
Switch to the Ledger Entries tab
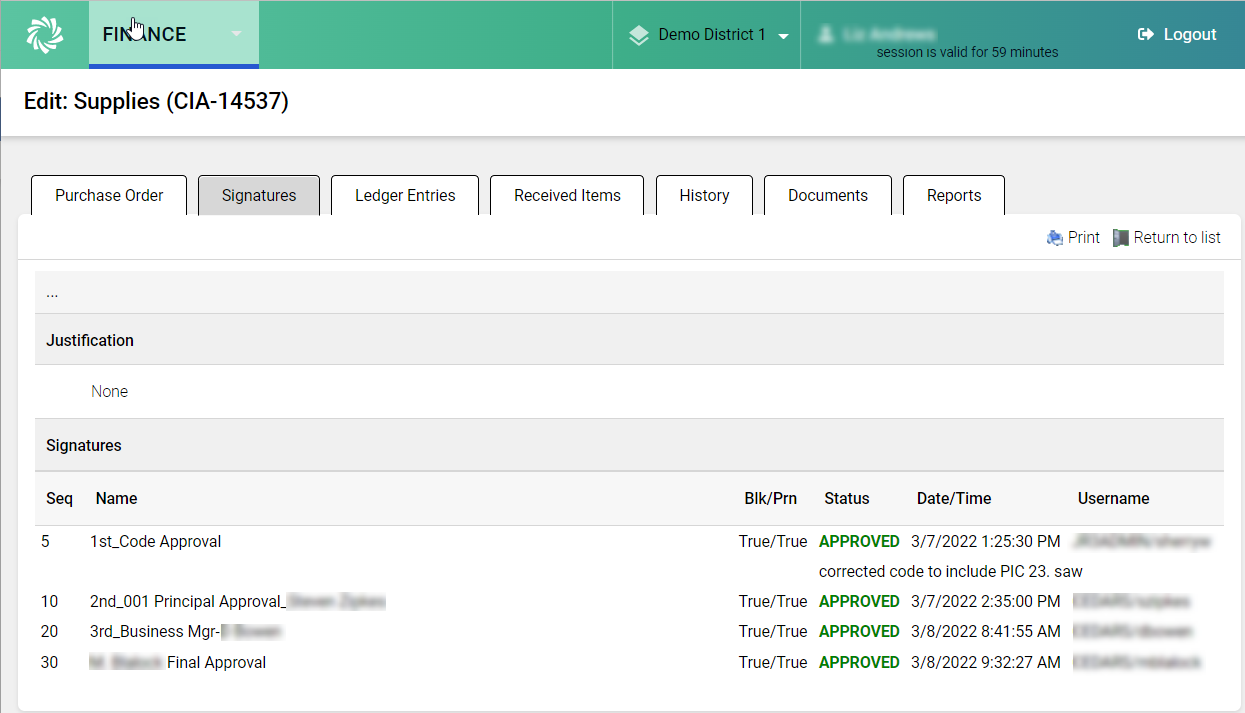405,195
